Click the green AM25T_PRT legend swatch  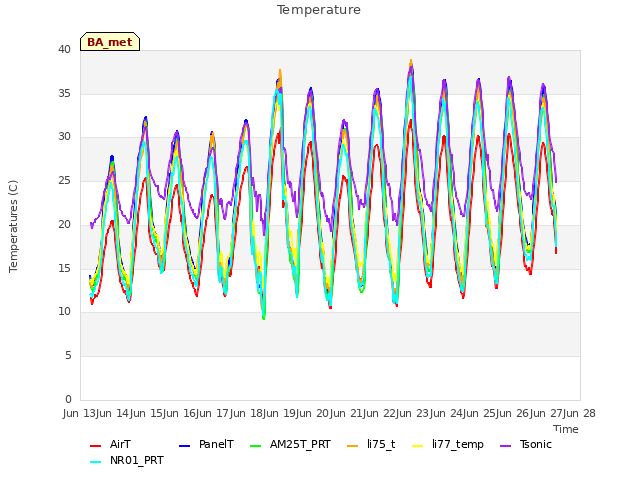[x=256, y=446]
